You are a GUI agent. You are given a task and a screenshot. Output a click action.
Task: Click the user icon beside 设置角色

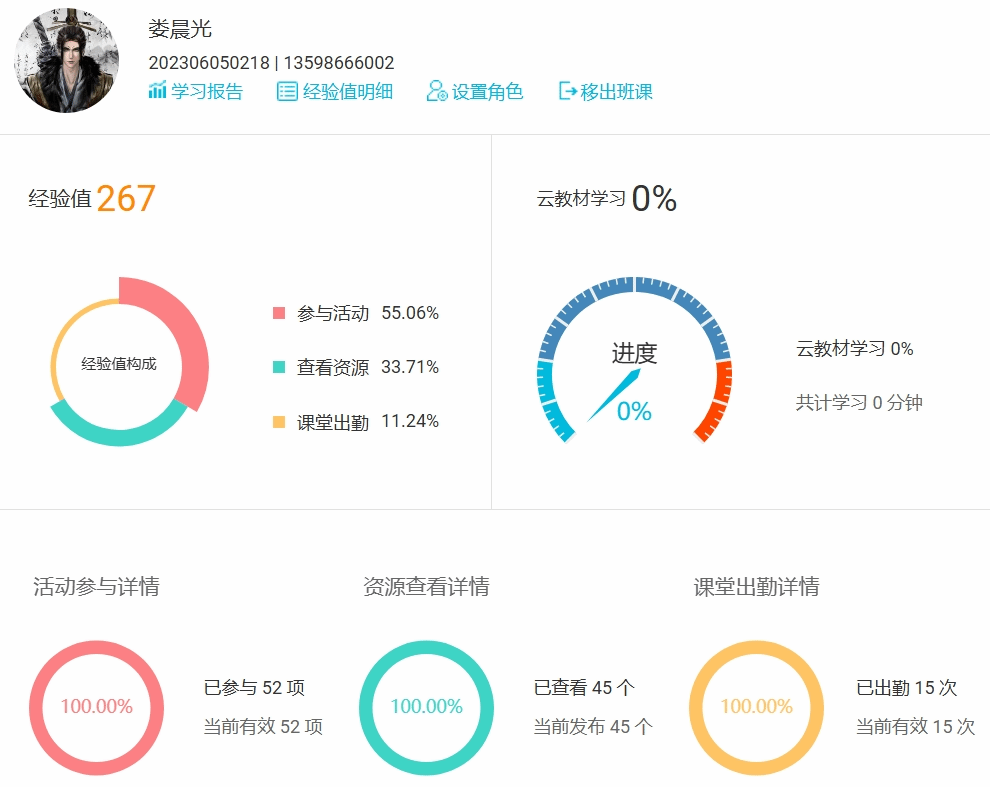point(436,92)
